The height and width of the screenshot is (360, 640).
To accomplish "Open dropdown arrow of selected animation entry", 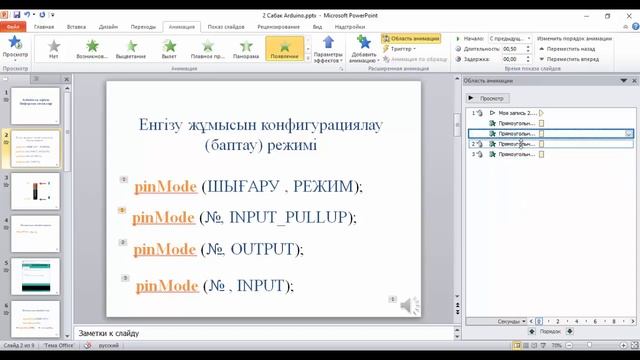I will [629, 133].
